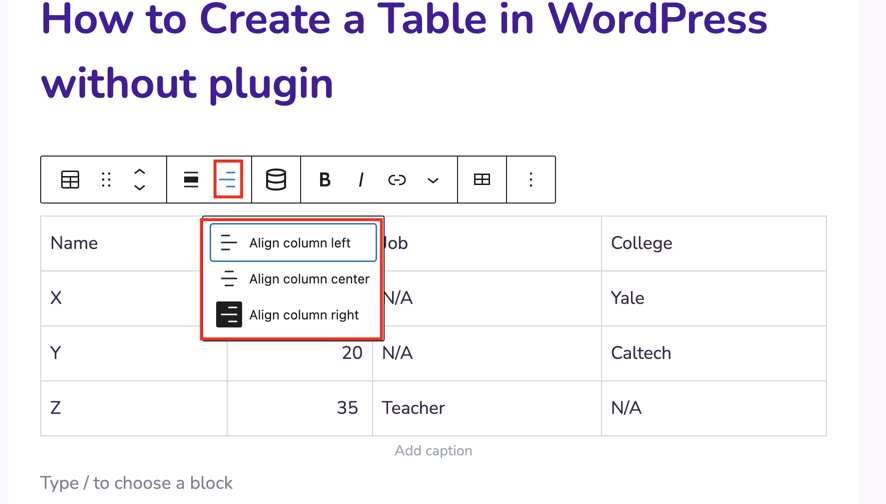
Task: Click the Table block type icon
Action: (70, 180)
